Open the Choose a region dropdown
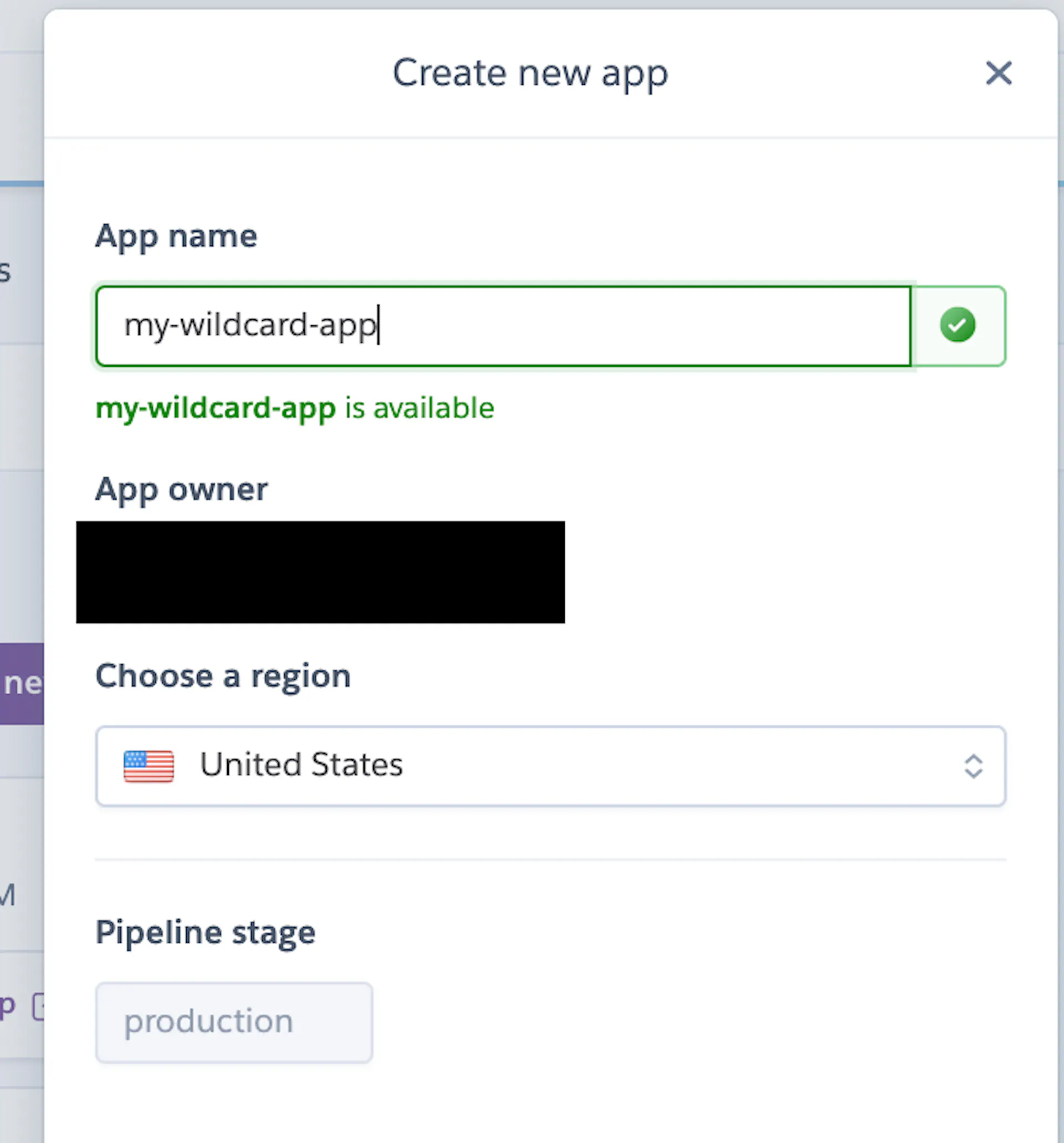Screen dimensions: 1064x1143 550,766
